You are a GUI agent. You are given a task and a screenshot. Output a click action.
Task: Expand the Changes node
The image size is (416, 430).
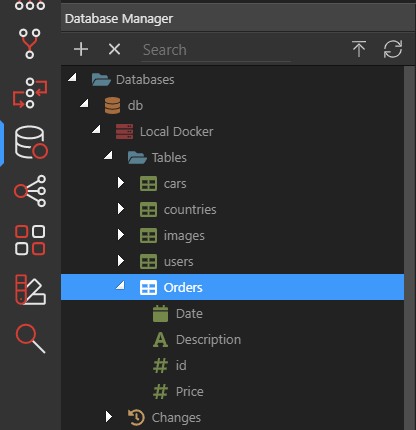coord(109,417)
